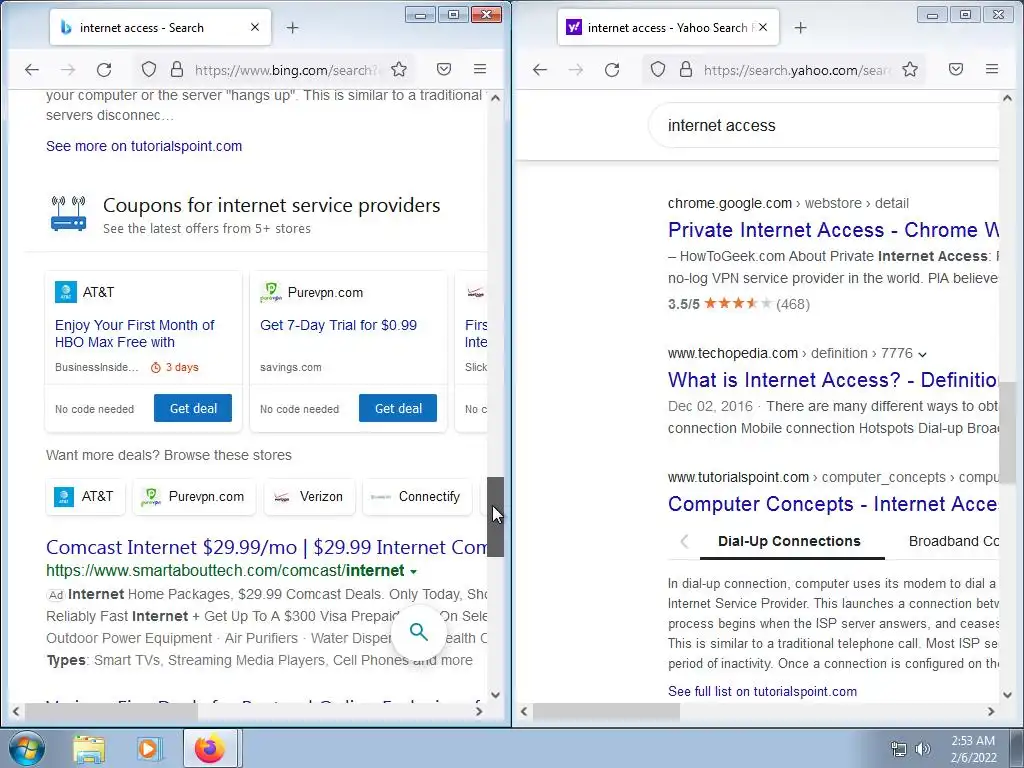Click previous arrow in connections tab strip
The height and width of the screenshot is (768, 1024).
[684, 541]
